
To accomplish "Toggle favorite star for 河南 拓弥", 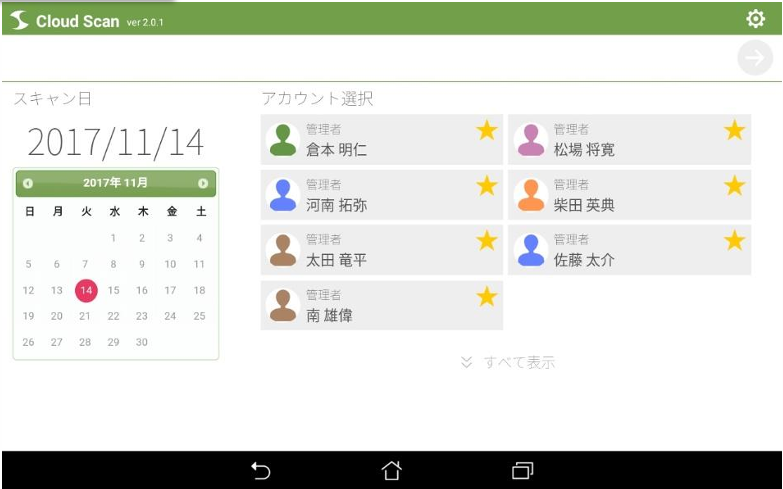I will click(486, 186).
